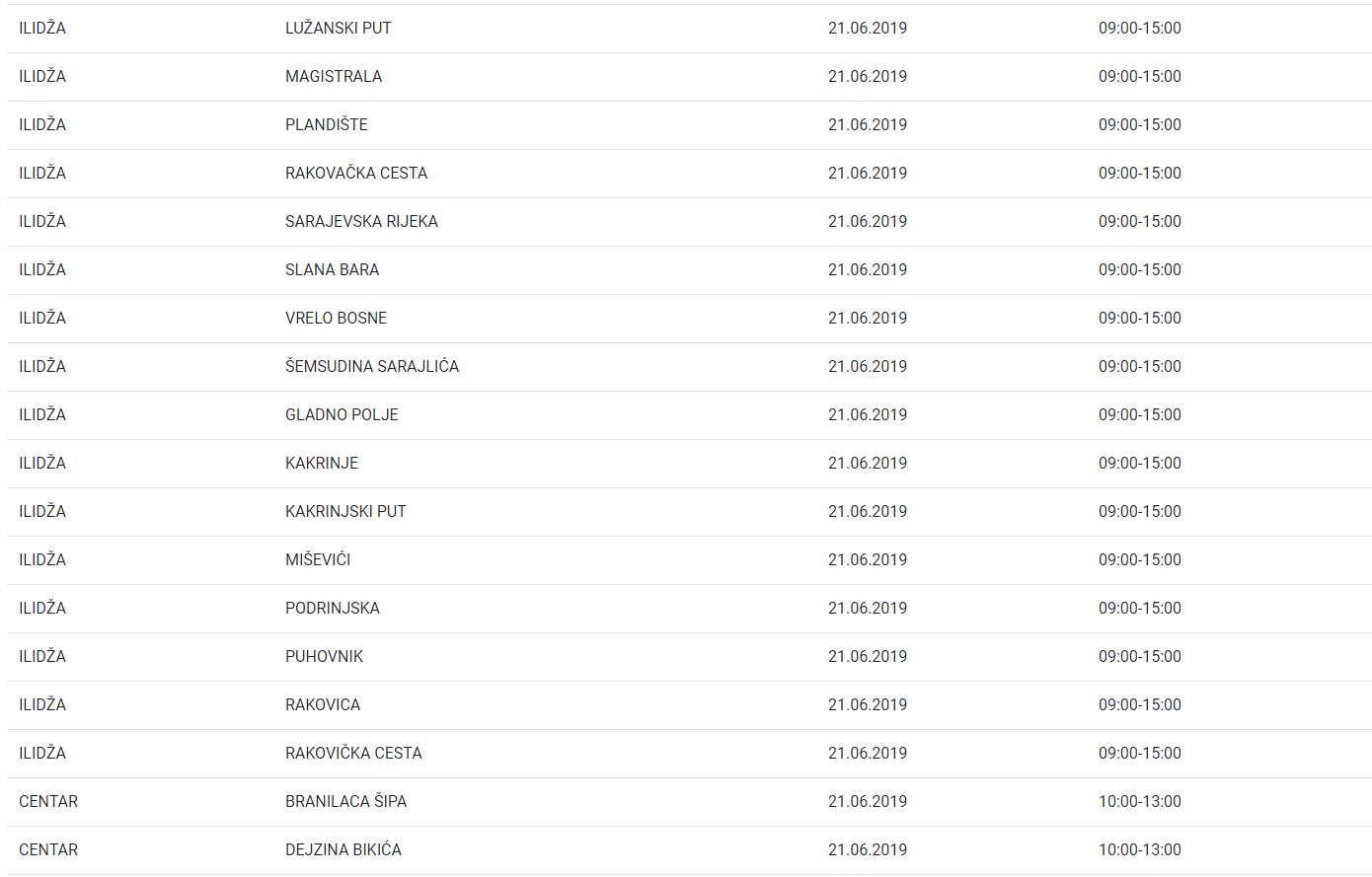Click the GLADNO POLJE street cell

342,414
